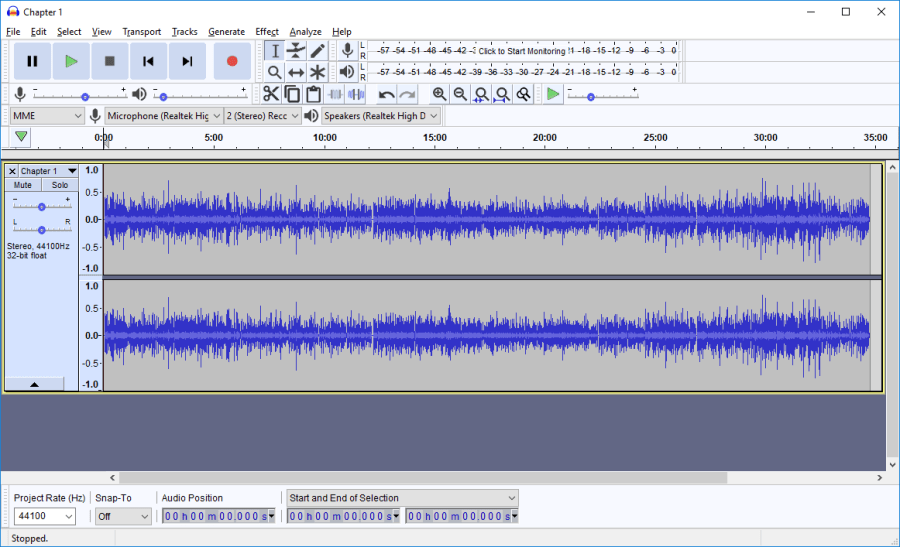This screenshot has height=547, width=900.
Task: Select the Draw pencil tool
Action: point(317,50)
